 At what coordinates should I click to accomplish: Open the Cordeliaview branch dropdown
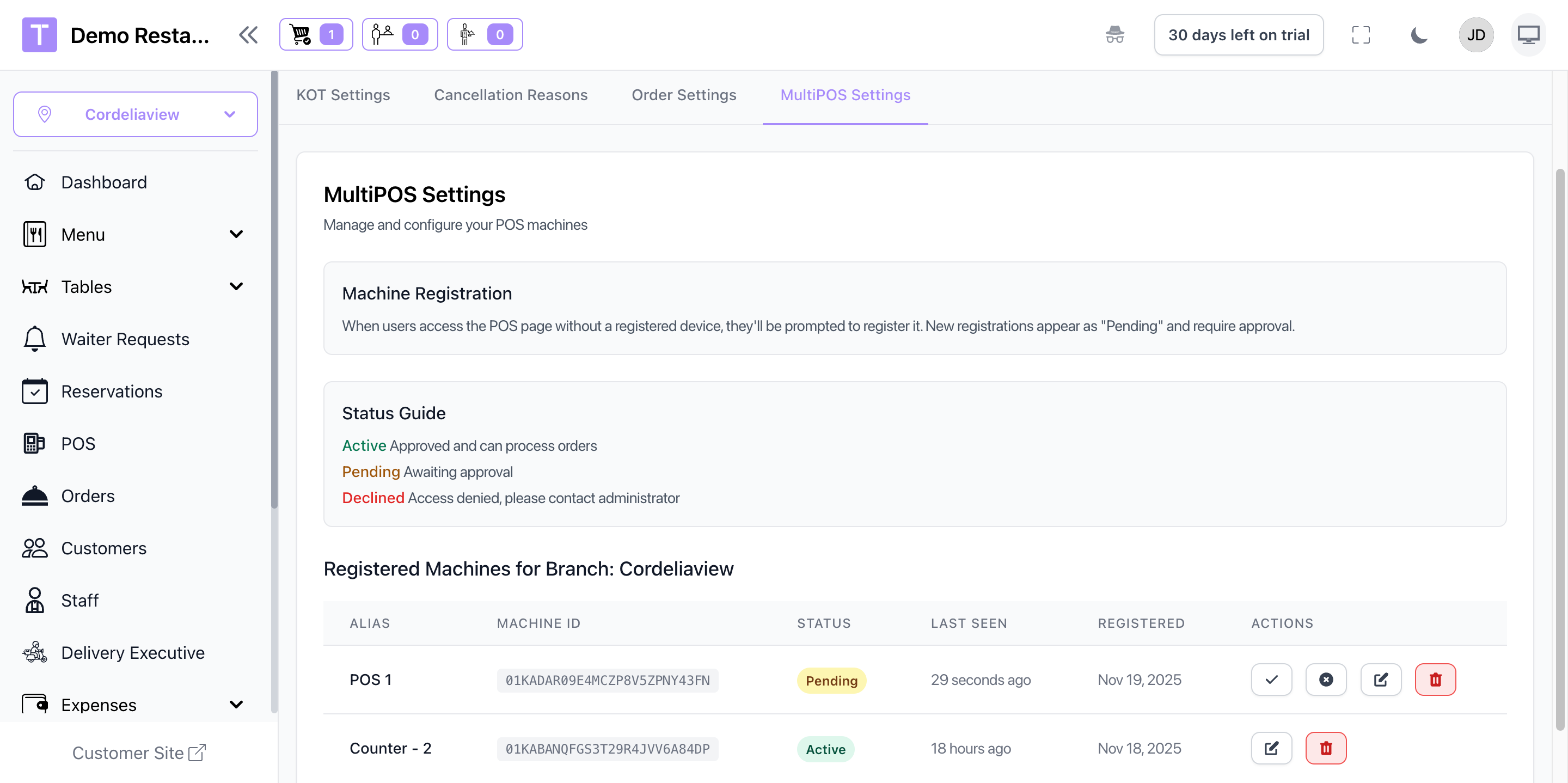pyautogui.click(x=135, y=114)
